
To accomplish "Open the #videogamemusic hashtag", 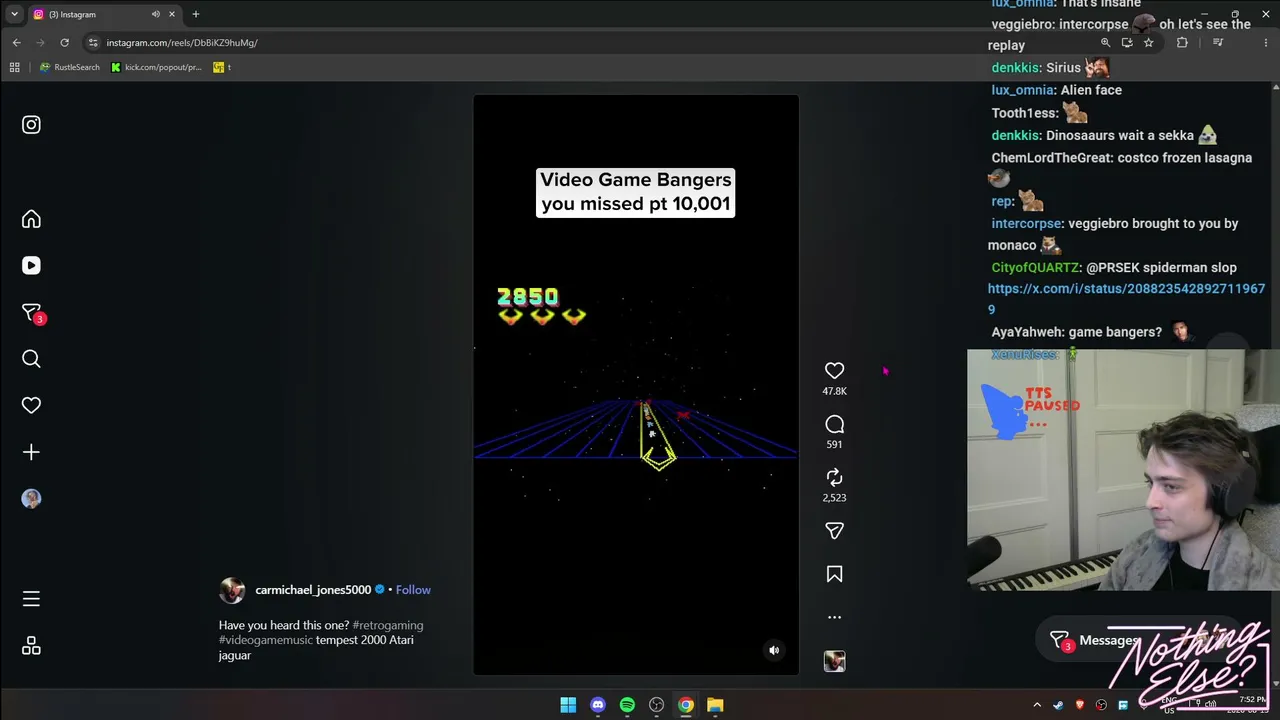I will [266, 640].
